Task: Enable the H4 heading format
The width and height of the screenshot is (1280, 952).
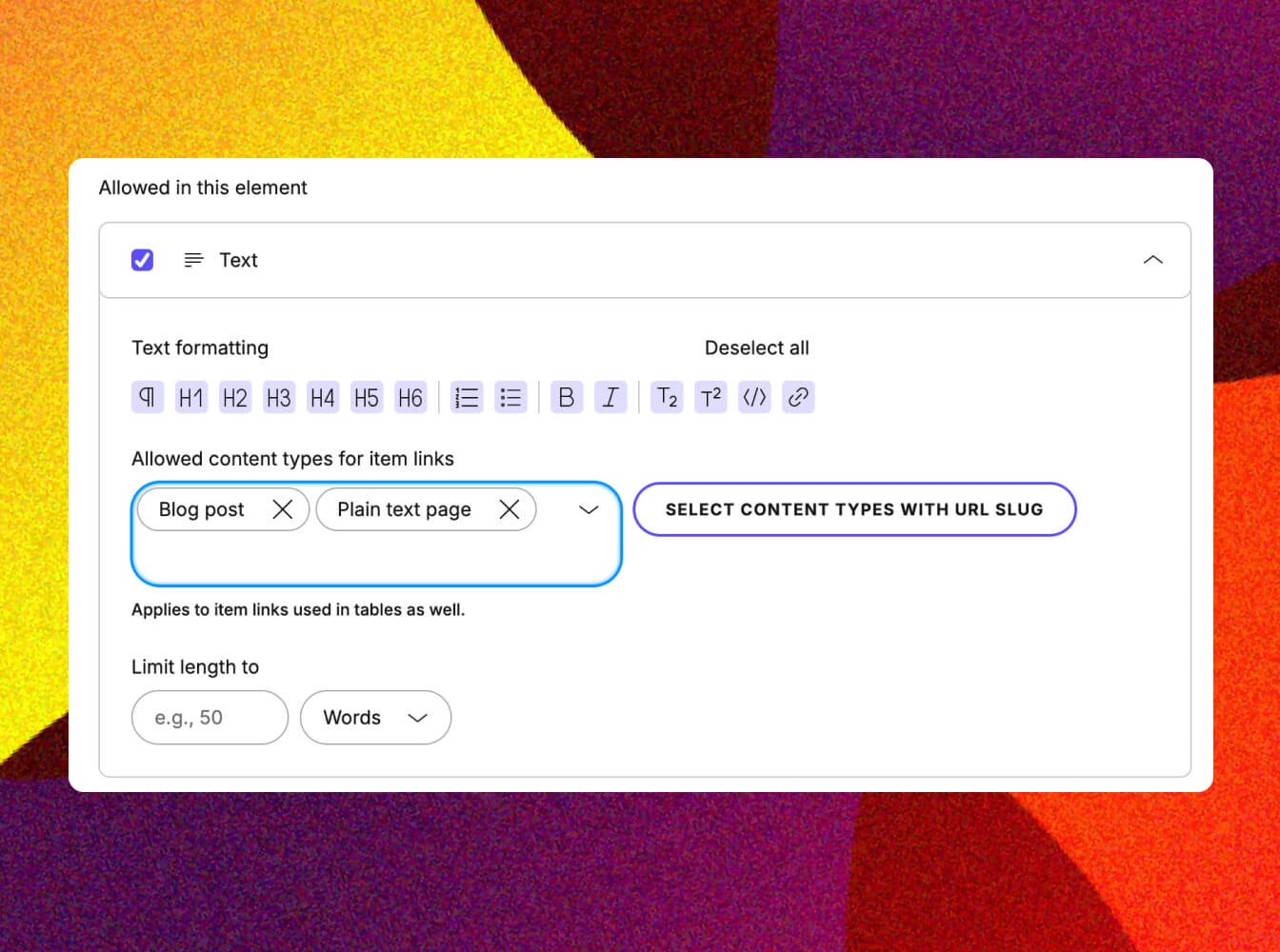Action: tap(322, 397)
